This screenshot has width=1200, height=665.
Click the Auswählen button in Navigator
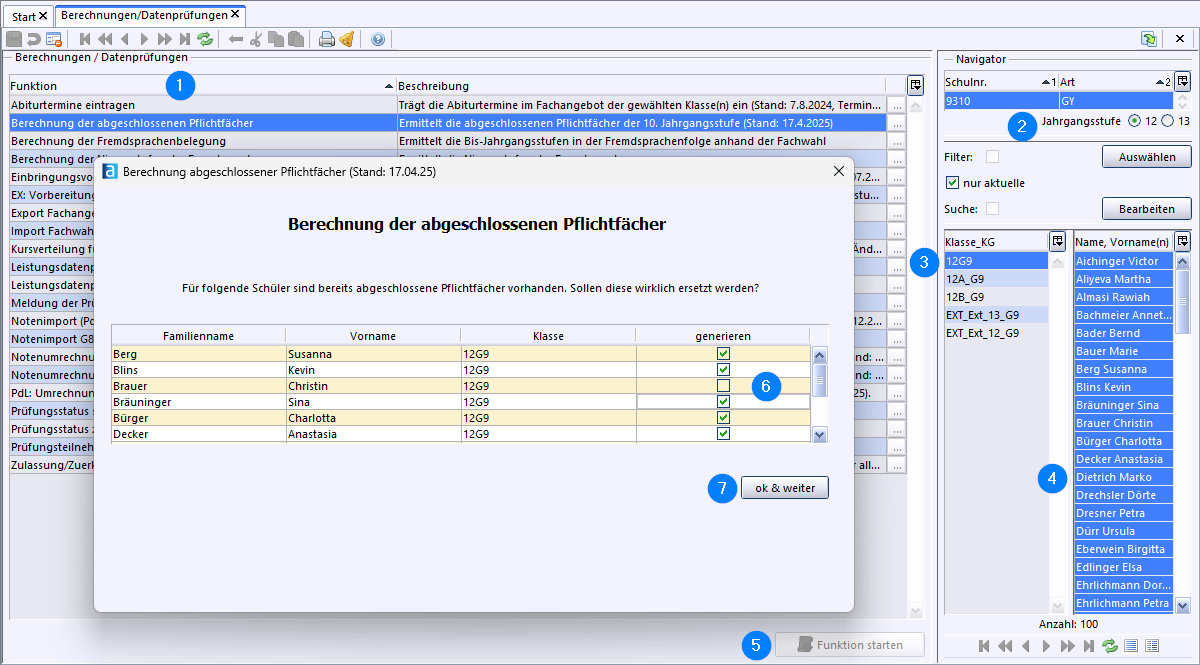(x=1146, y=157)
